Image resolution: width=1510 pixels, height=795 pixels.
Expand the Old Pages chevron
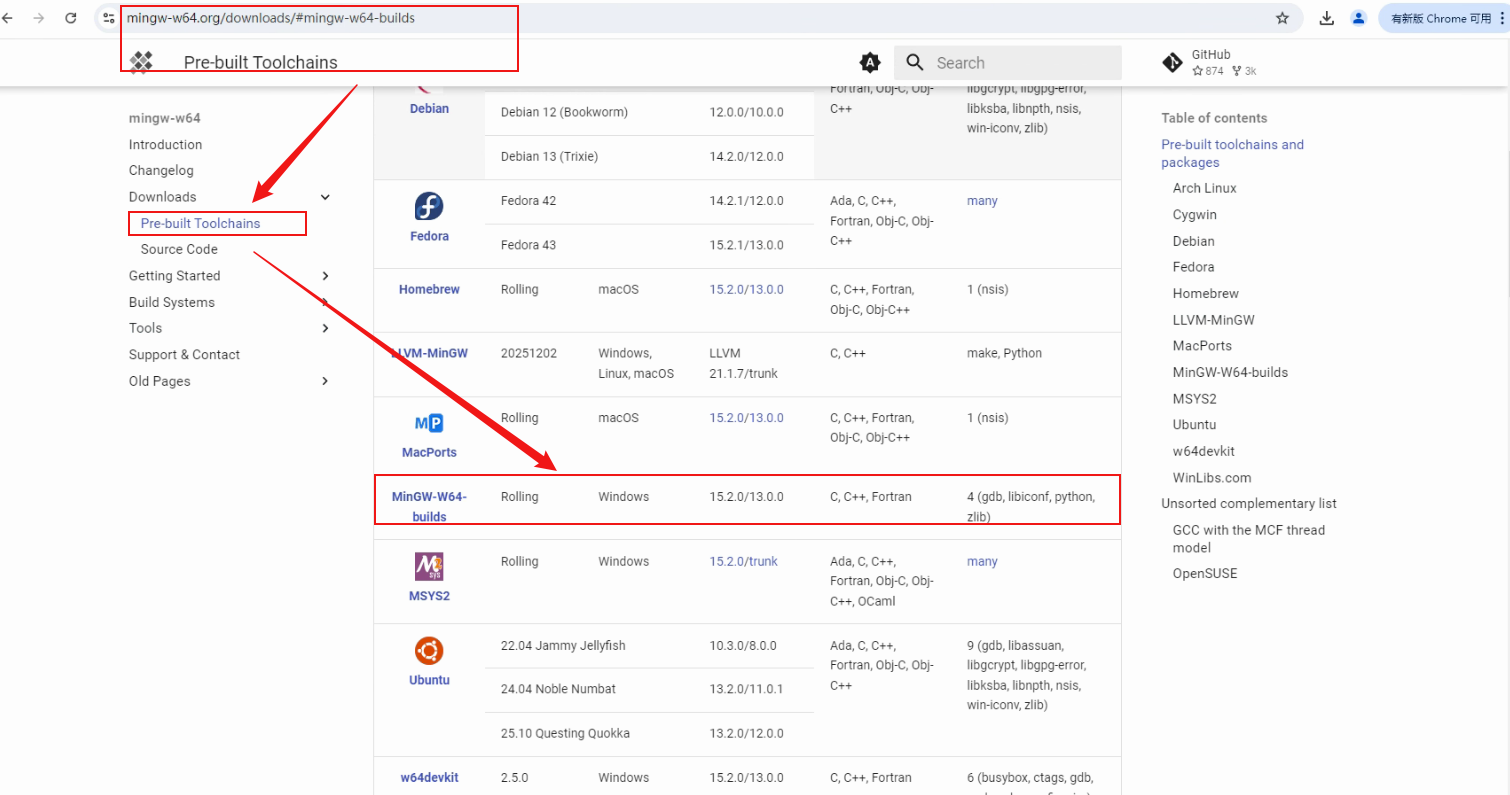(x=325, y=381)
